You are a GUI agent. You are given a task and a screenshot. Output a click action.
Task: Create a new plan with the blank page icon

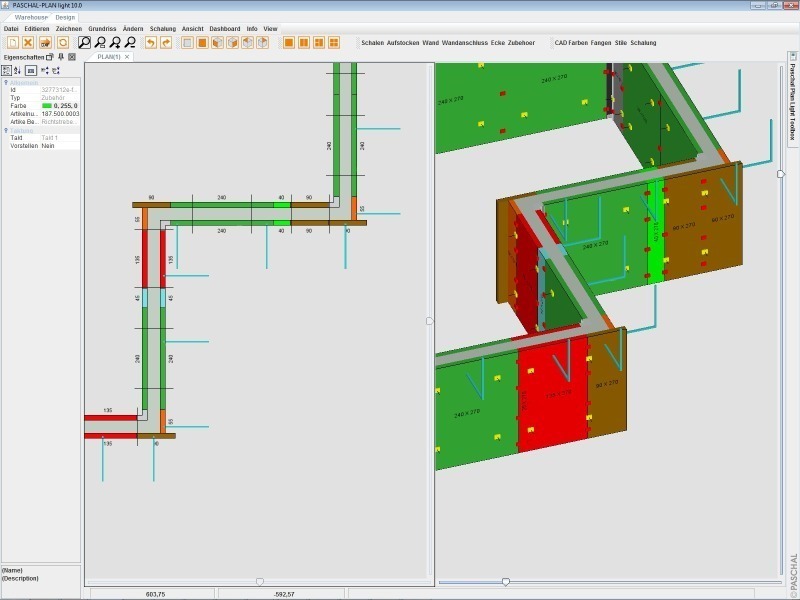pyautogui.click(x=13, y=43)
